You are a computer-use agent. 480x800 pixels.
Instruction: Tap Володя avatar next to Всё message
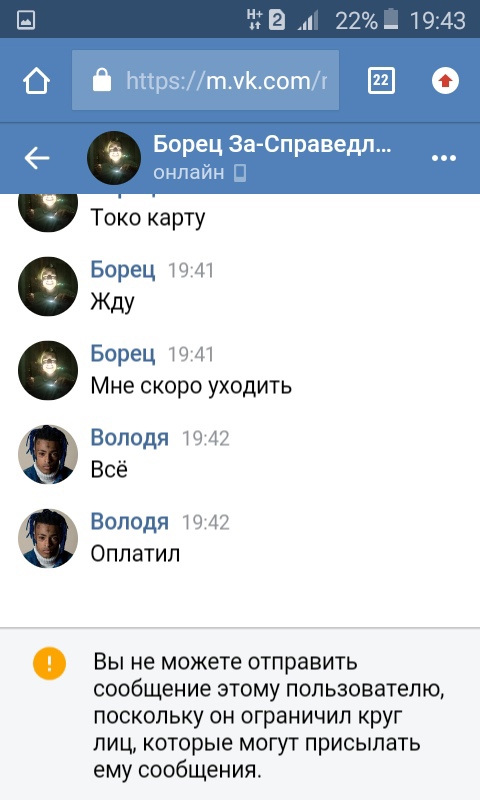(48, 454)
